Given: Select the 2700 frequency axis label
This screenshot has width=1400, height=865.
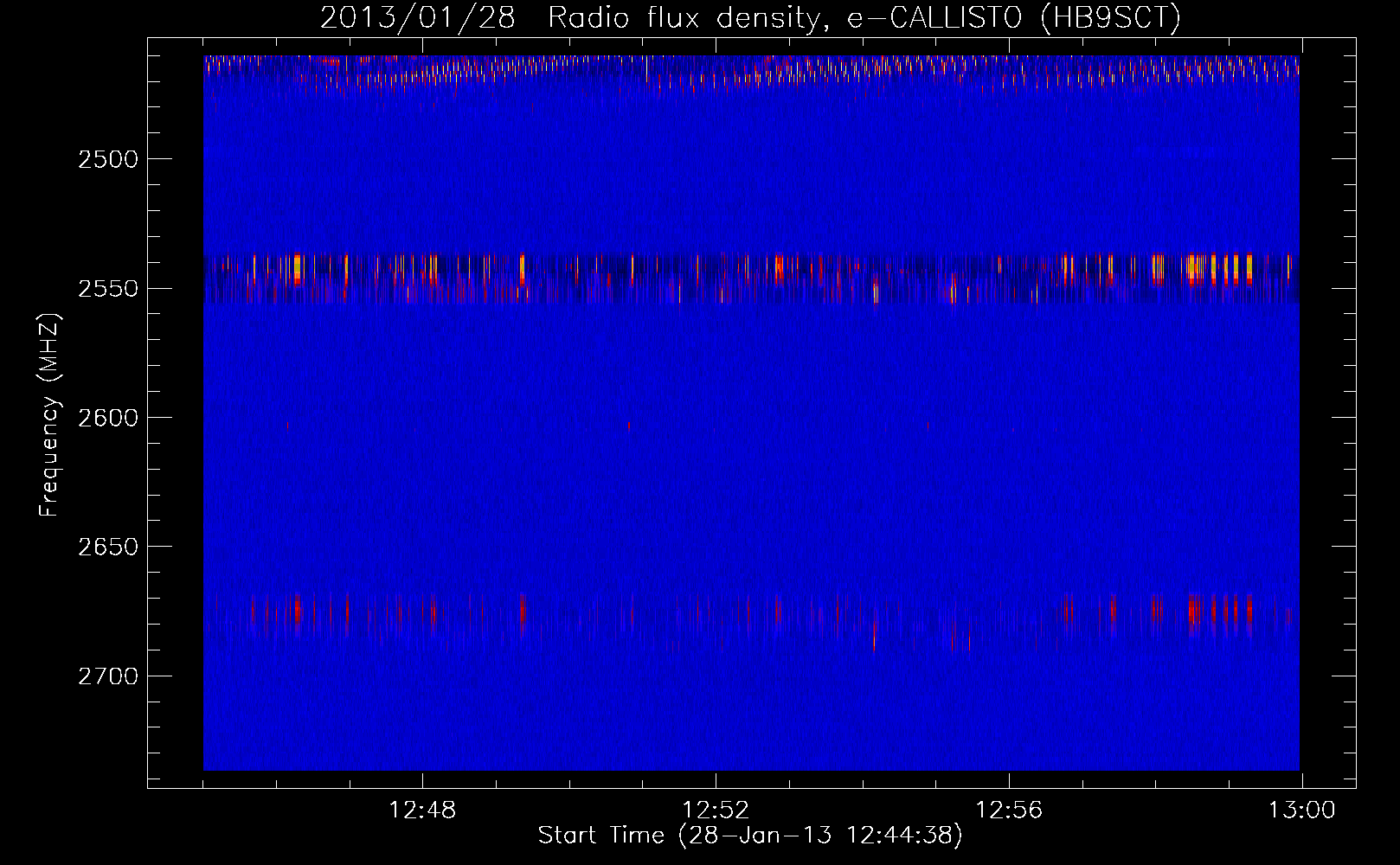Looking at the screenshot, I should tap(108, 676).
